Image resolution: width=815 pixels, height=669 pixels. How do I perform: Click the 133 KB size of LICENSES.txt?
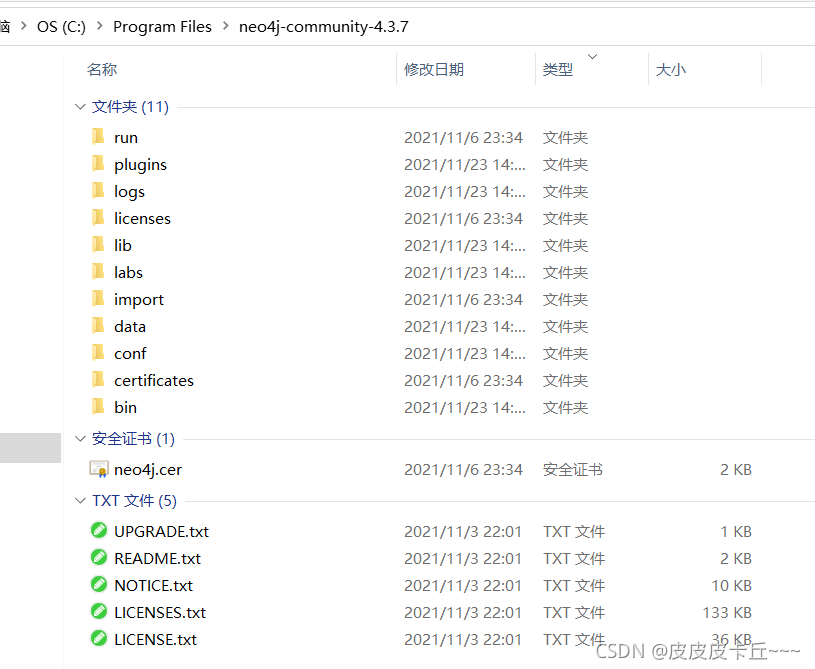tap(727, 612)
